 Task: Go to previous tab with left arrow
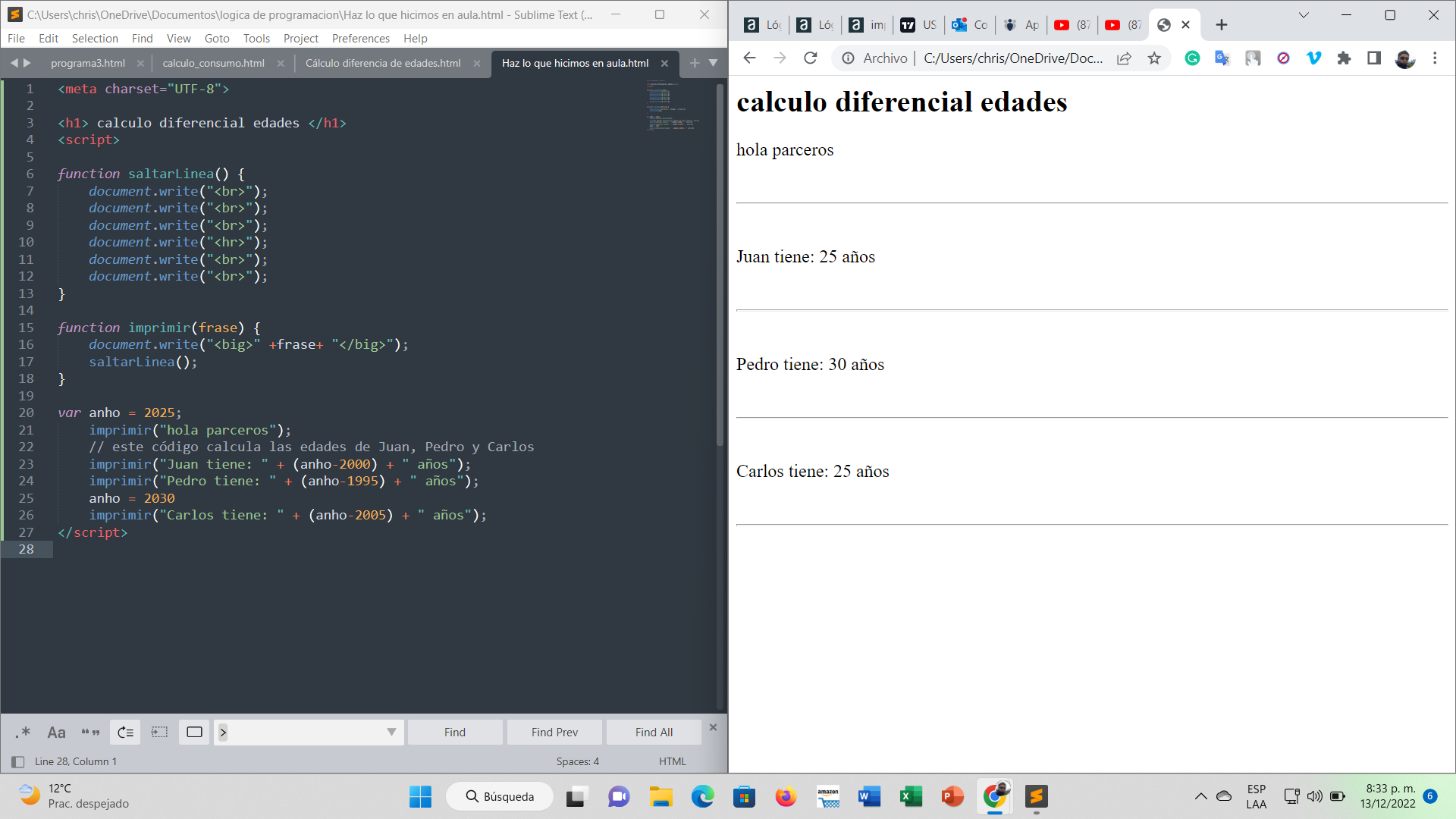pos(14,63)
